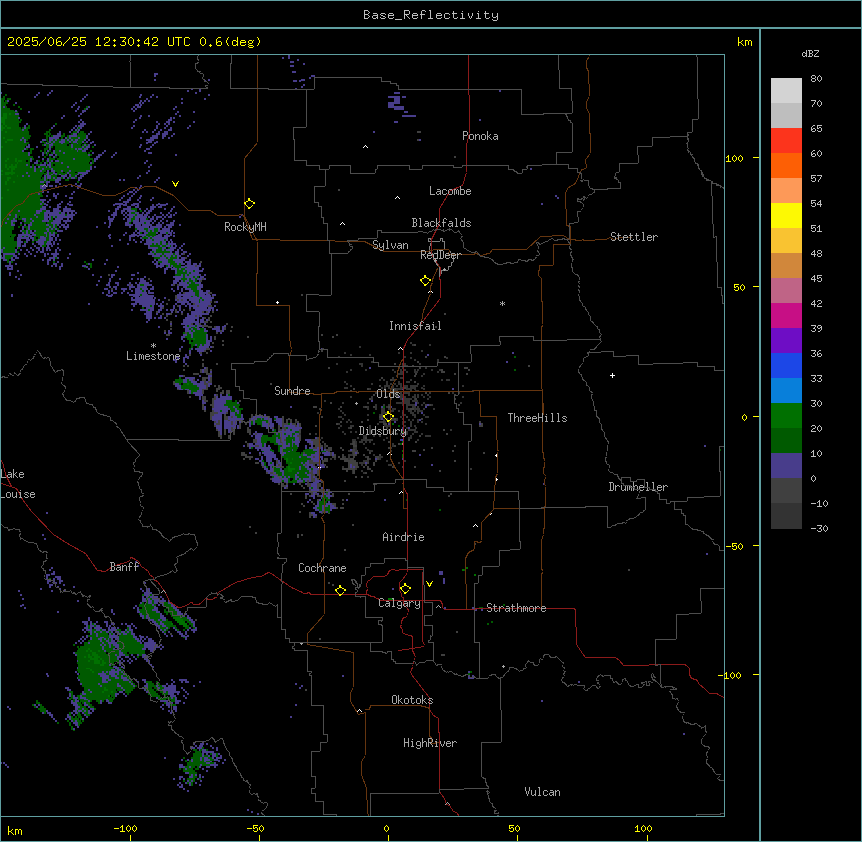Click the dBZ legend heading
862x842 pixels.
click(x=810, y=54)
